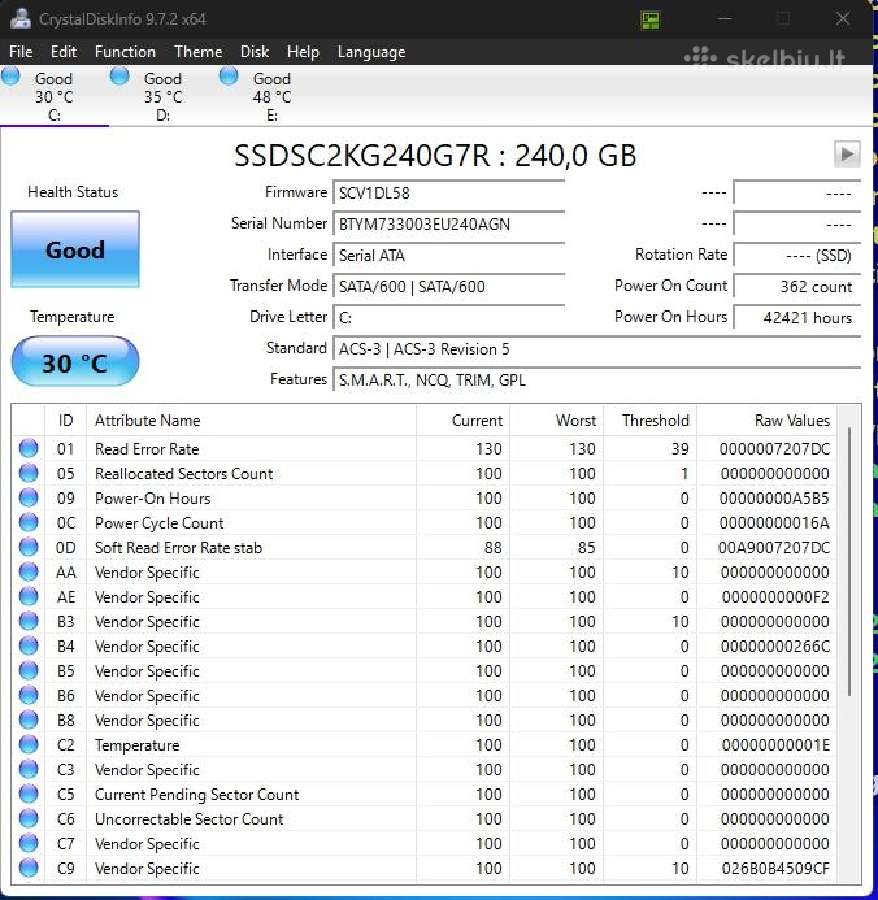This screenshot has height=900, width=878.
Task: Click the ID column header
Action: tap(65, 420)
